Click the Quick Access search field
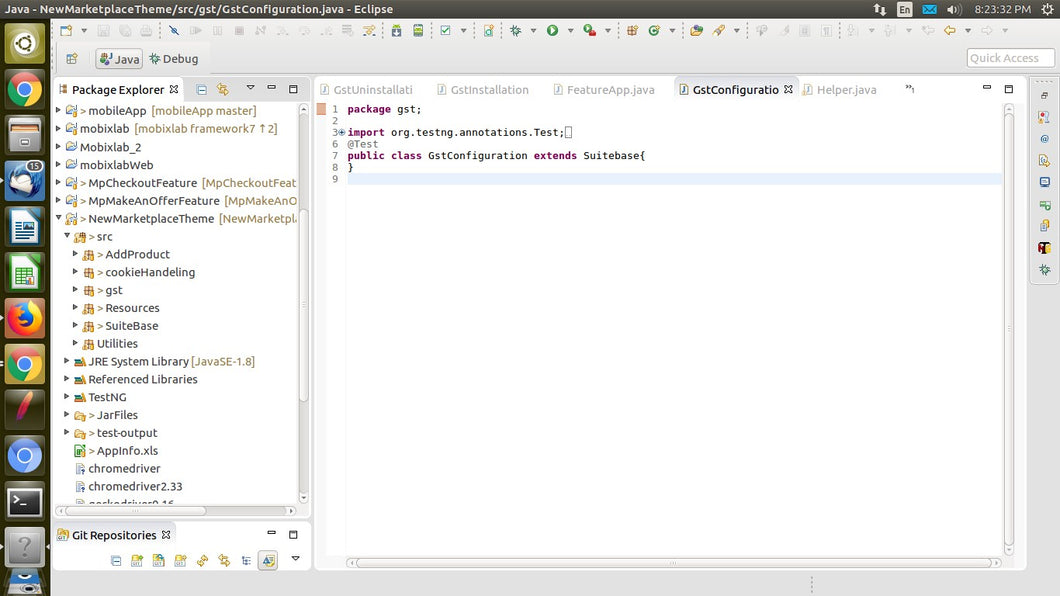Image resolution: width=1060 pixels, height=596 pixels. [1010, 58]
